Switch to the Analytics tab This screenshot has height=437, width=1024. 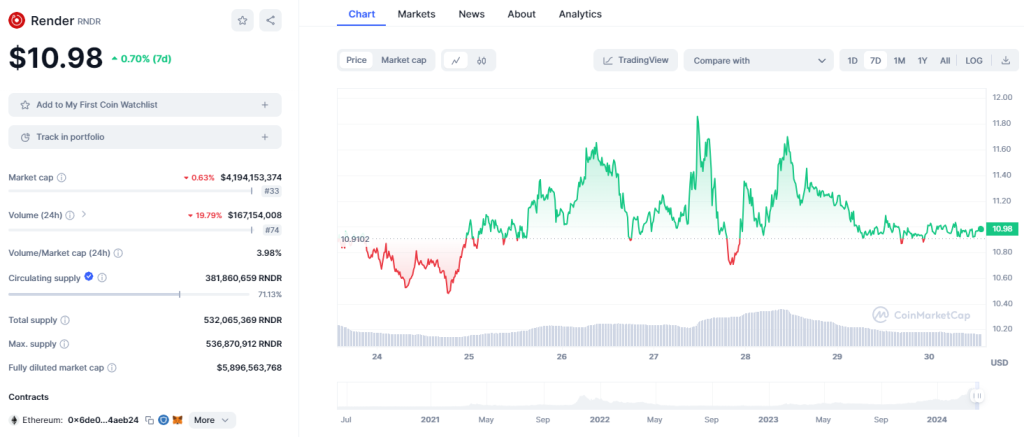coord(580,14)
